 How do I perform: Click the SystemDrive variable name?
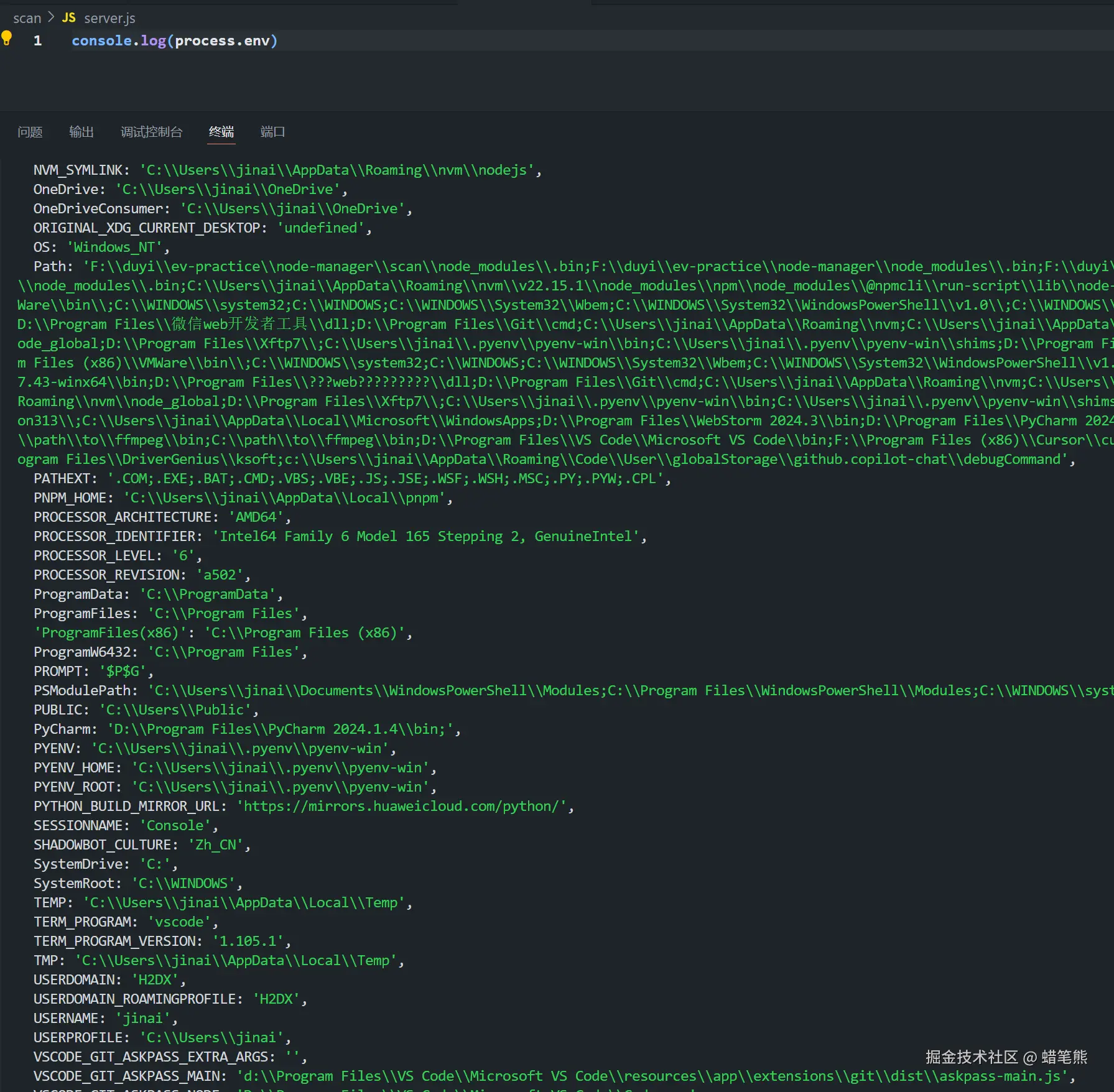tap(78, 864)
